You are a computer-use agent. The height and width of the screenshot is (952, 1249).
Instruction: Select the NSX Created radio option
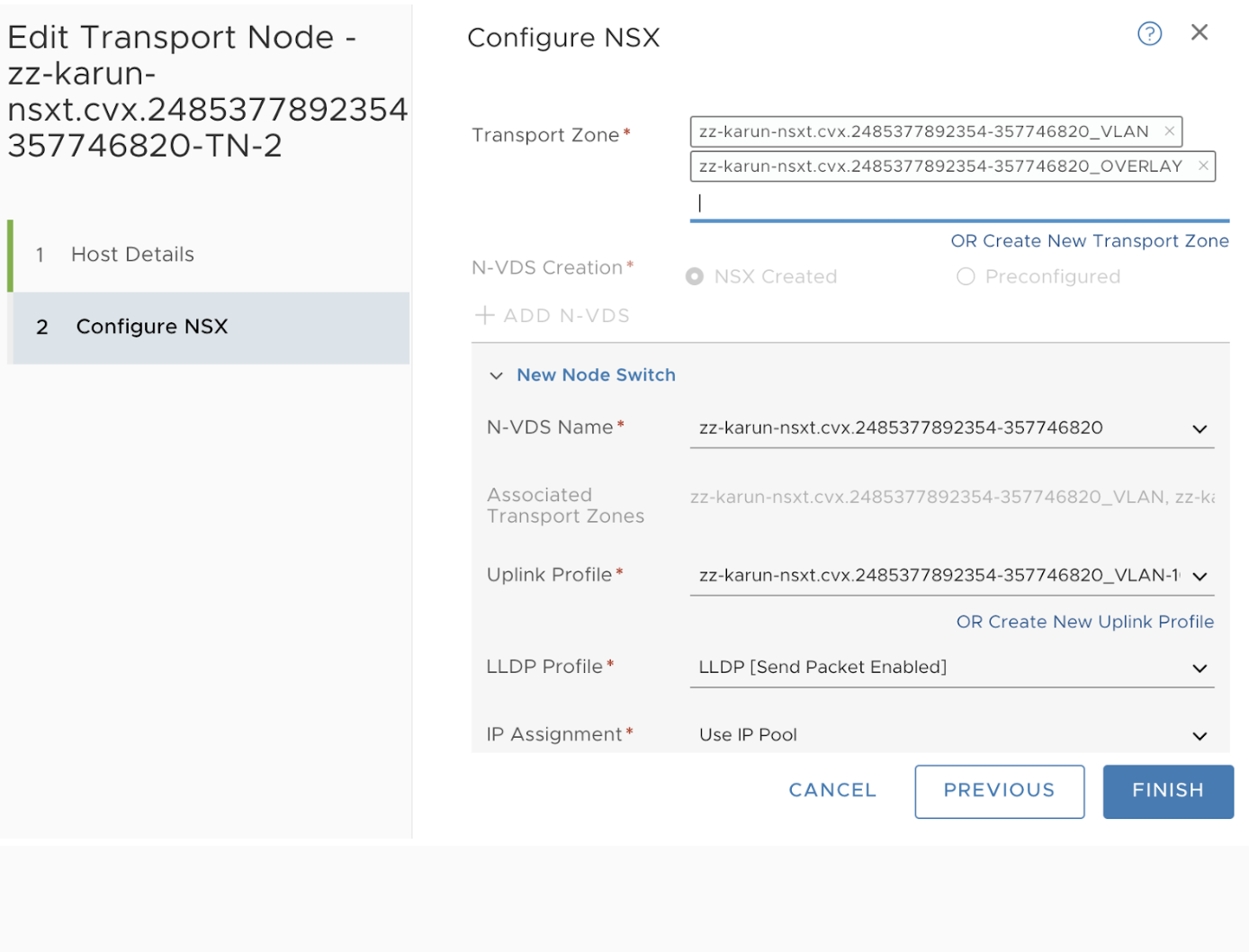pyautogui.click(x=695, y=277)
